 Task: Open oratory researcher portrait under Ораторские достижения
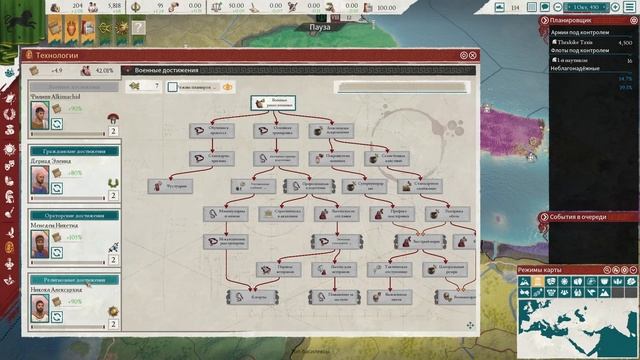point(40,244)
